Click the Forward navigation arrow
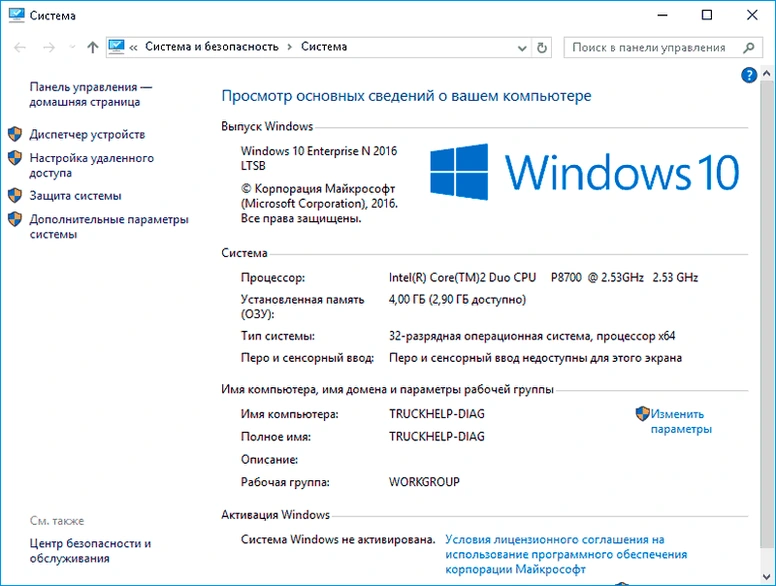Screen dimensions: 776x586 click(48, 48)
